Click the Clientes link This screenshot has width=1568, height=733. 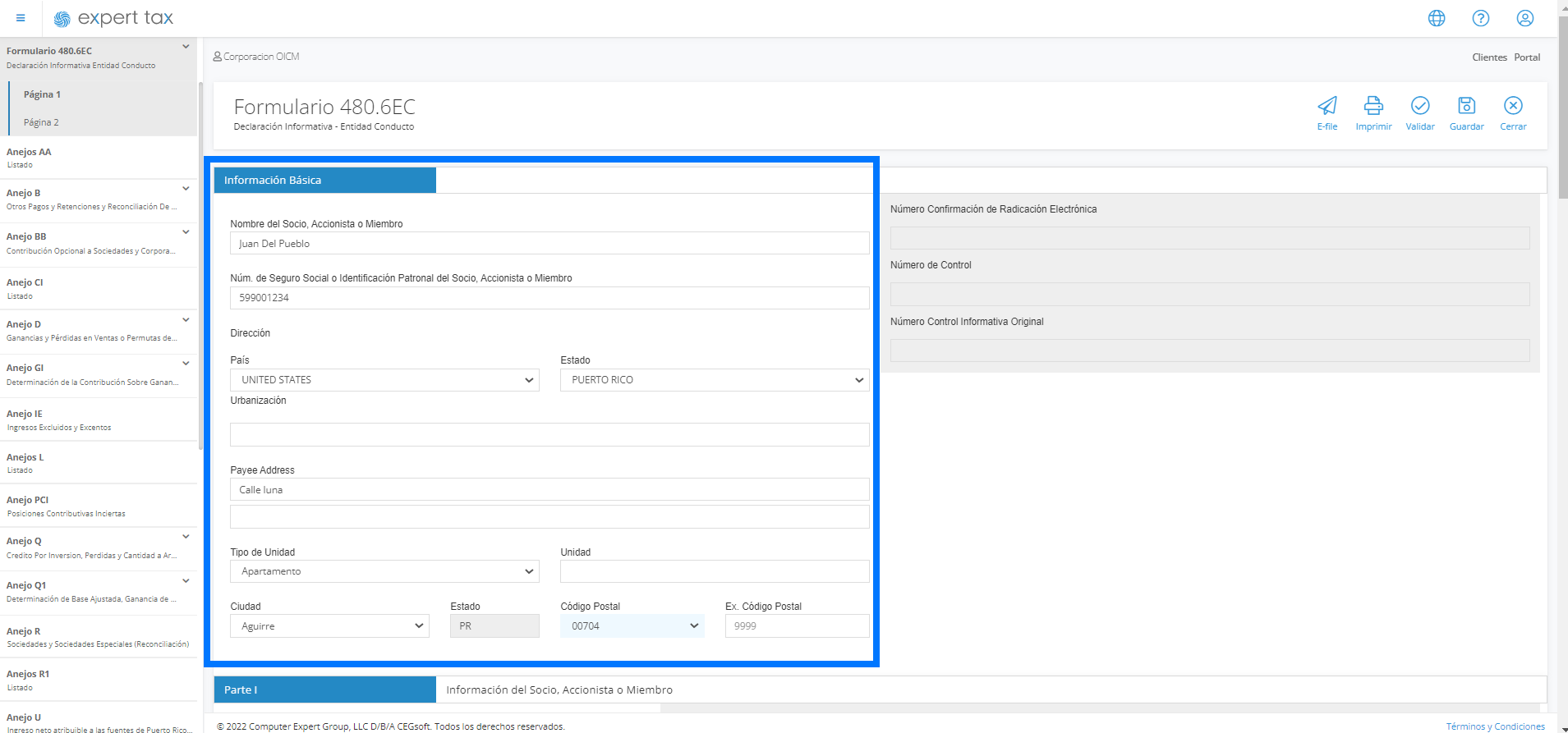[1488, 57]
